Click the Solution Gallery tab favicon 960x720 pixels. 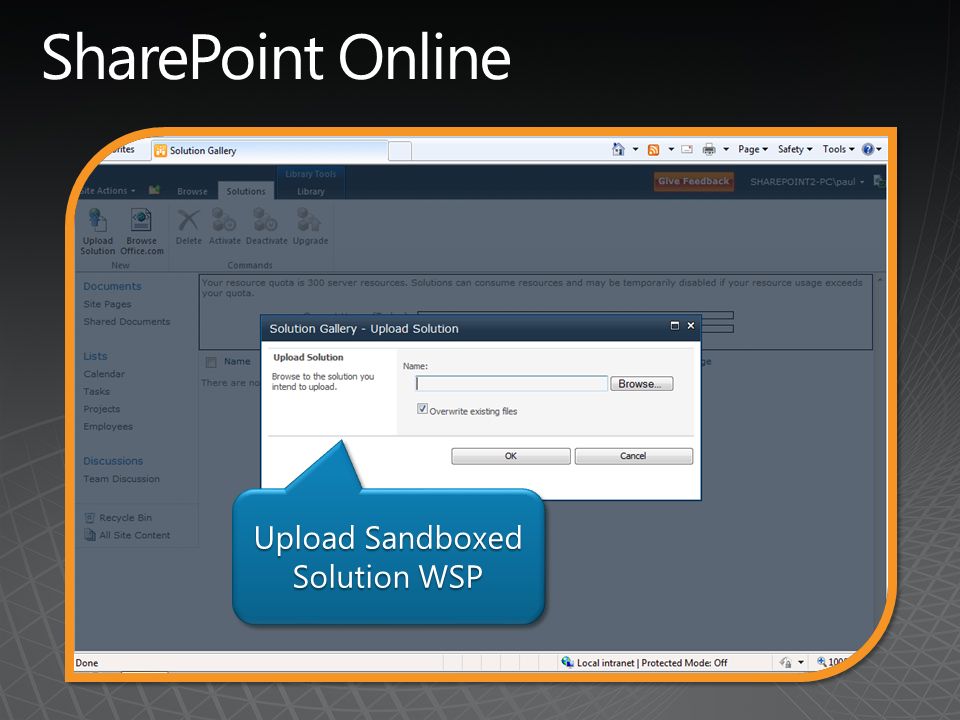point(160,151)
